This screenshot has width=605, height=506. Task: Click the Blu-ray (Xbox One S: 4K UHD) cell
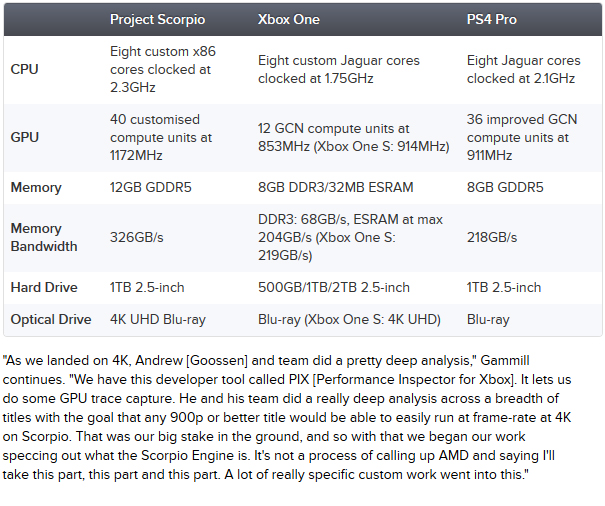(349, 320)
